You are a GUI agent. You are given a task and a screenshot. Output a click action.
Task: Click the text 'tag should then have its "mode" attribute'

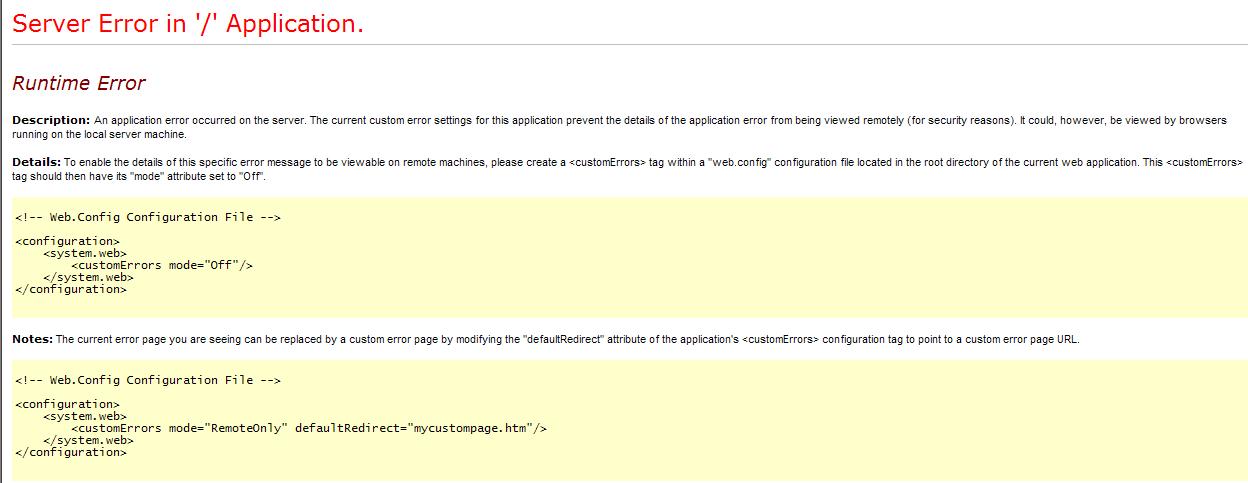[x=107, y=176]
